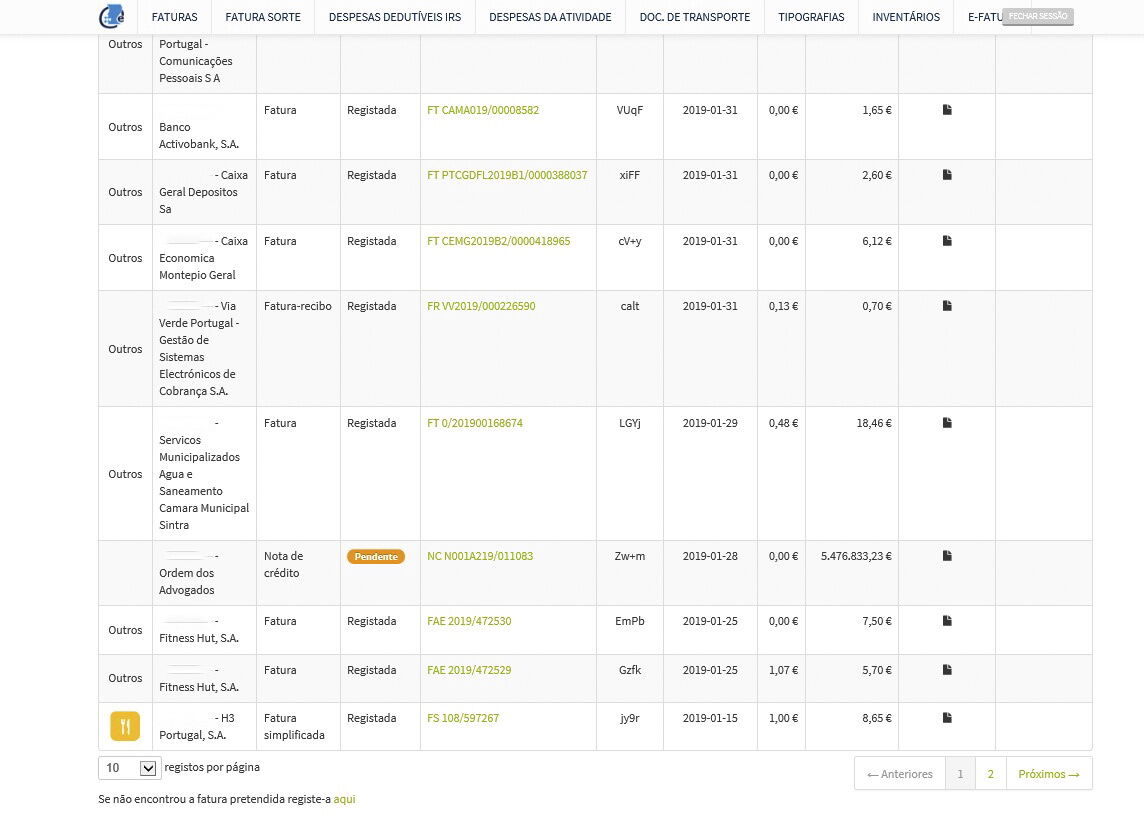Open the INVENTÁRIOS menu

coord(906,17)
